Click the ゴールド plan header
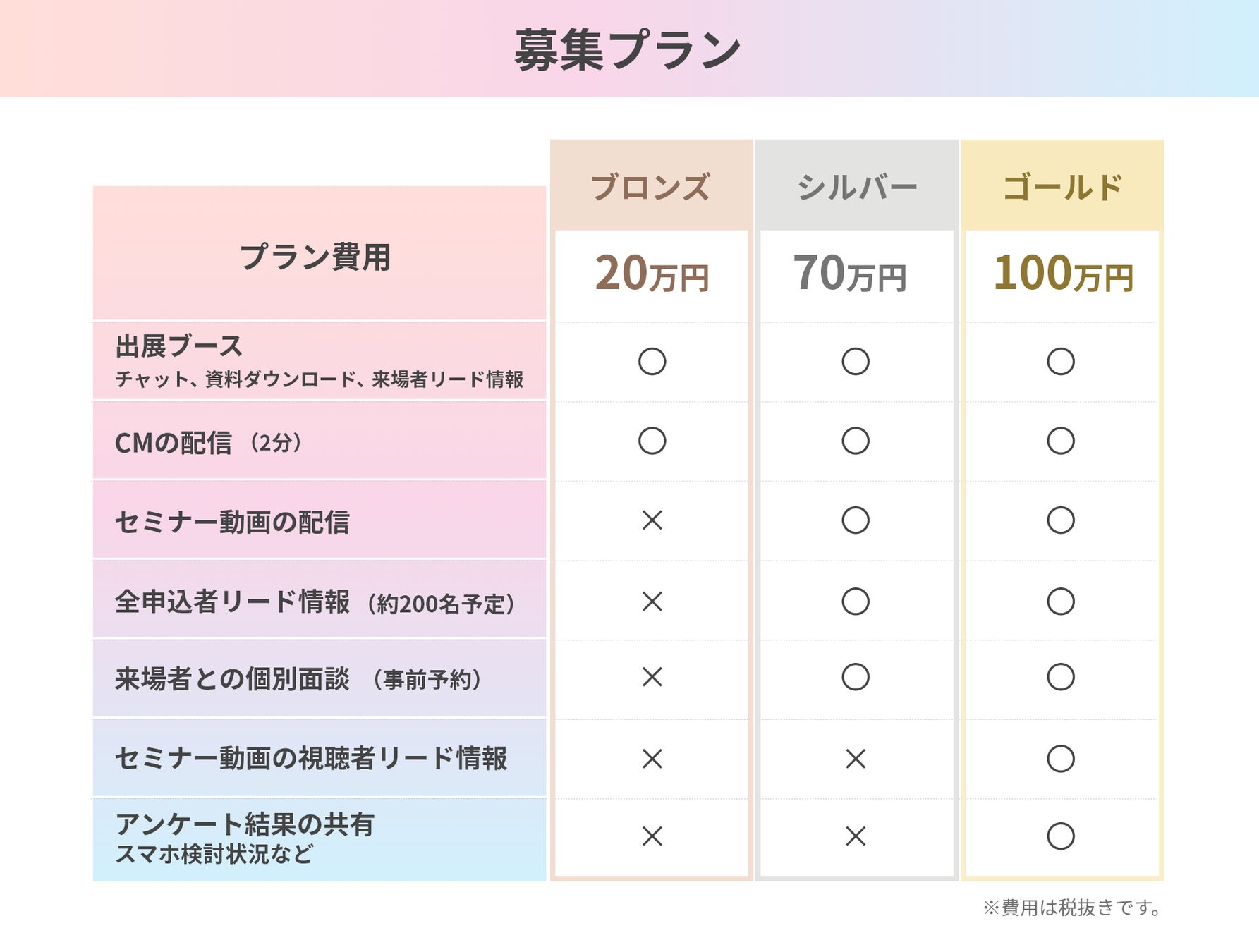The image size is (1259, 952). pos(1062,187)
